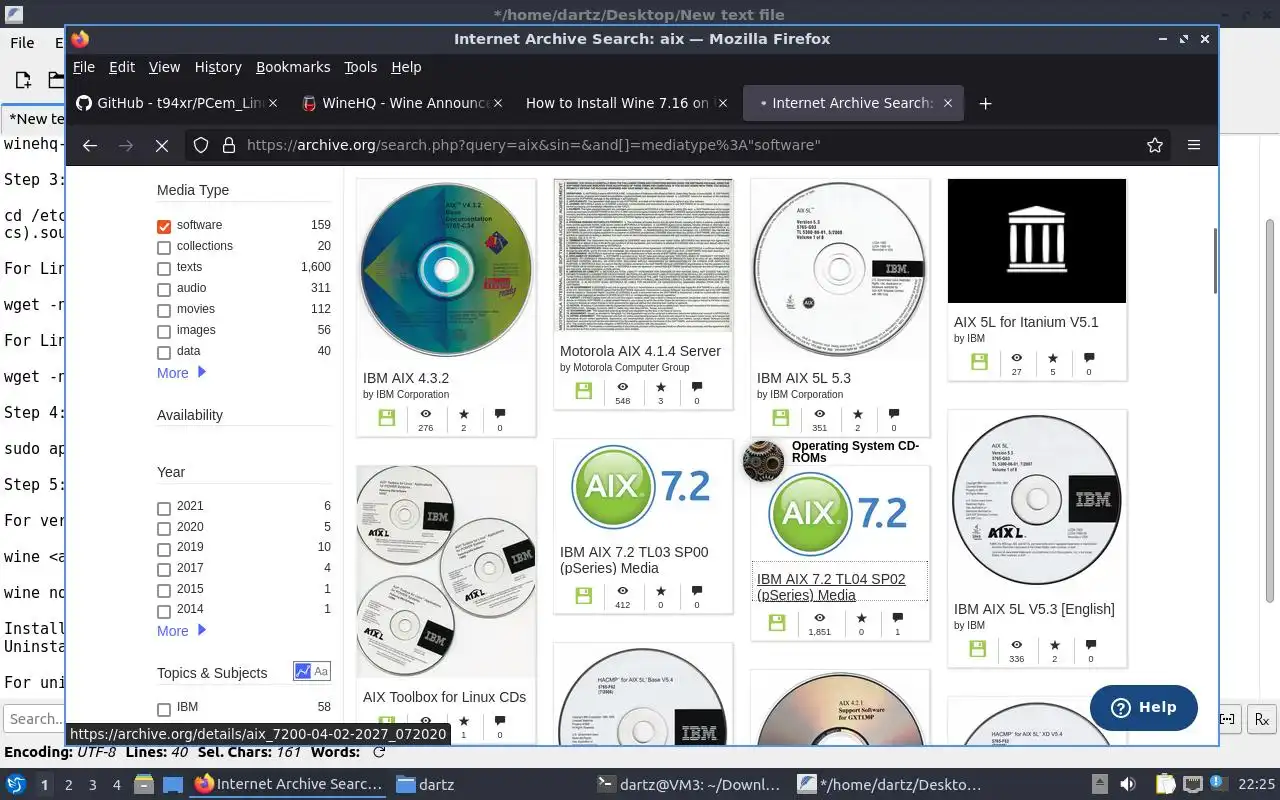The height and width of the screenshot is (800, 1280).
Task: Click the Help button
Action: coord(1143,707)
